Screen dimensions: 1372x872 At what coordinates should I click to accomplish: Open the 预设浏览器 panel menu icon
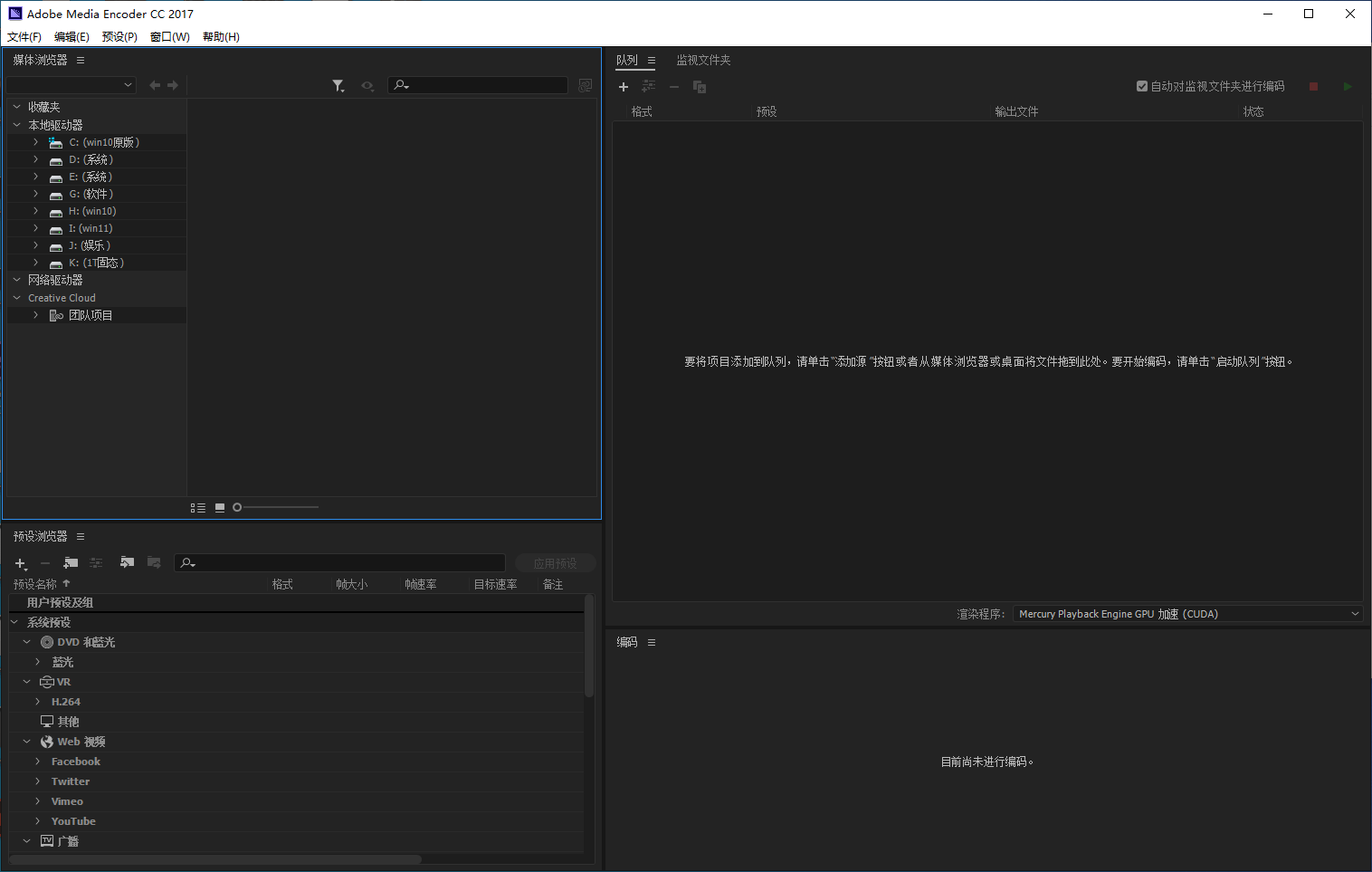pos(81,536)
